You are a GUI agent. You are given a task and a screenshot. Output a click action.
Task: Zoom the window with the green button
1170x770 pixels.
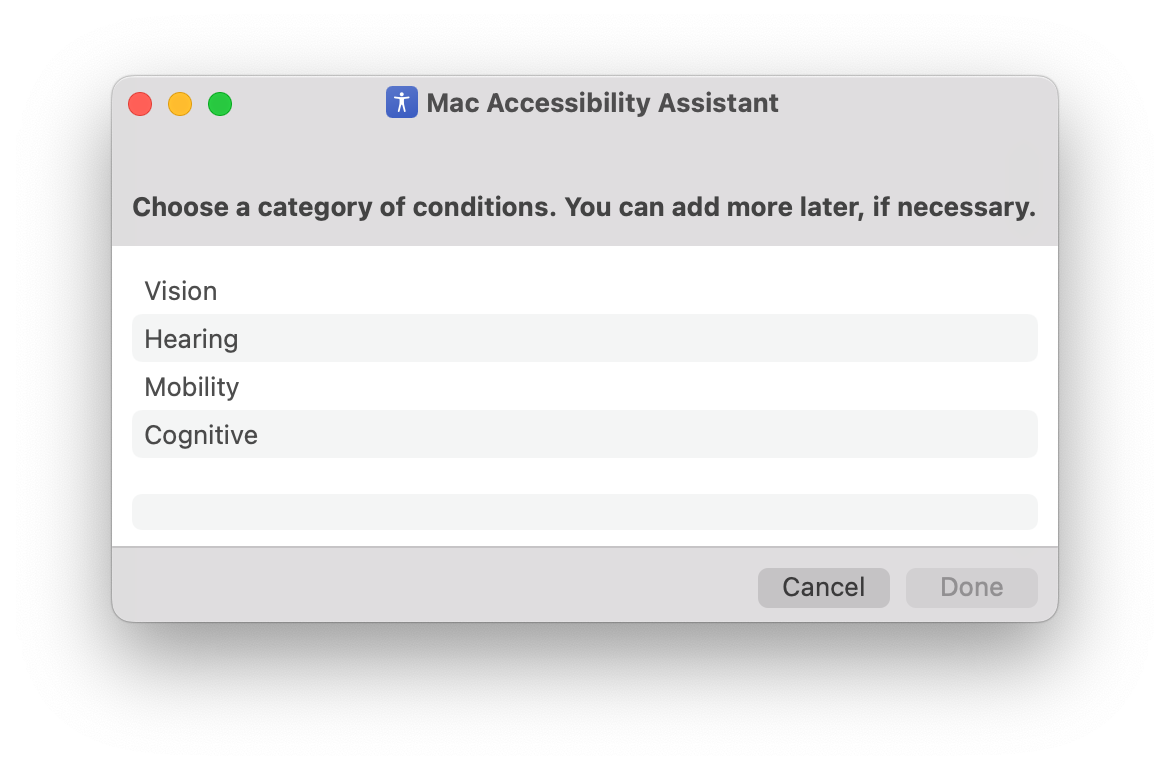(220, 104)
